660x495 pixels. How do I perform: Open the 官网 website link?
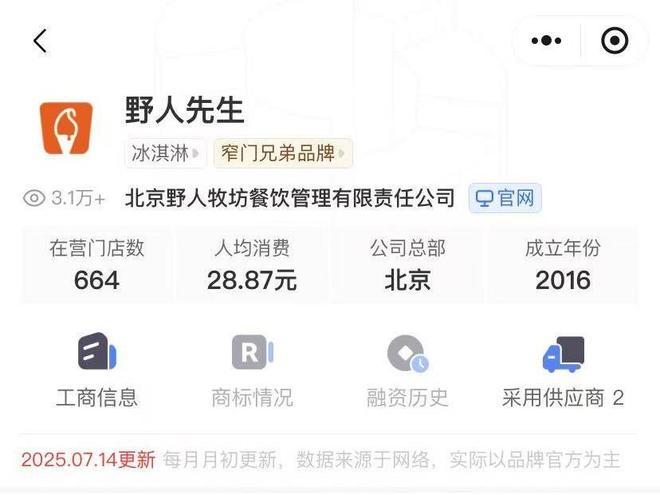tap(505, 198)
